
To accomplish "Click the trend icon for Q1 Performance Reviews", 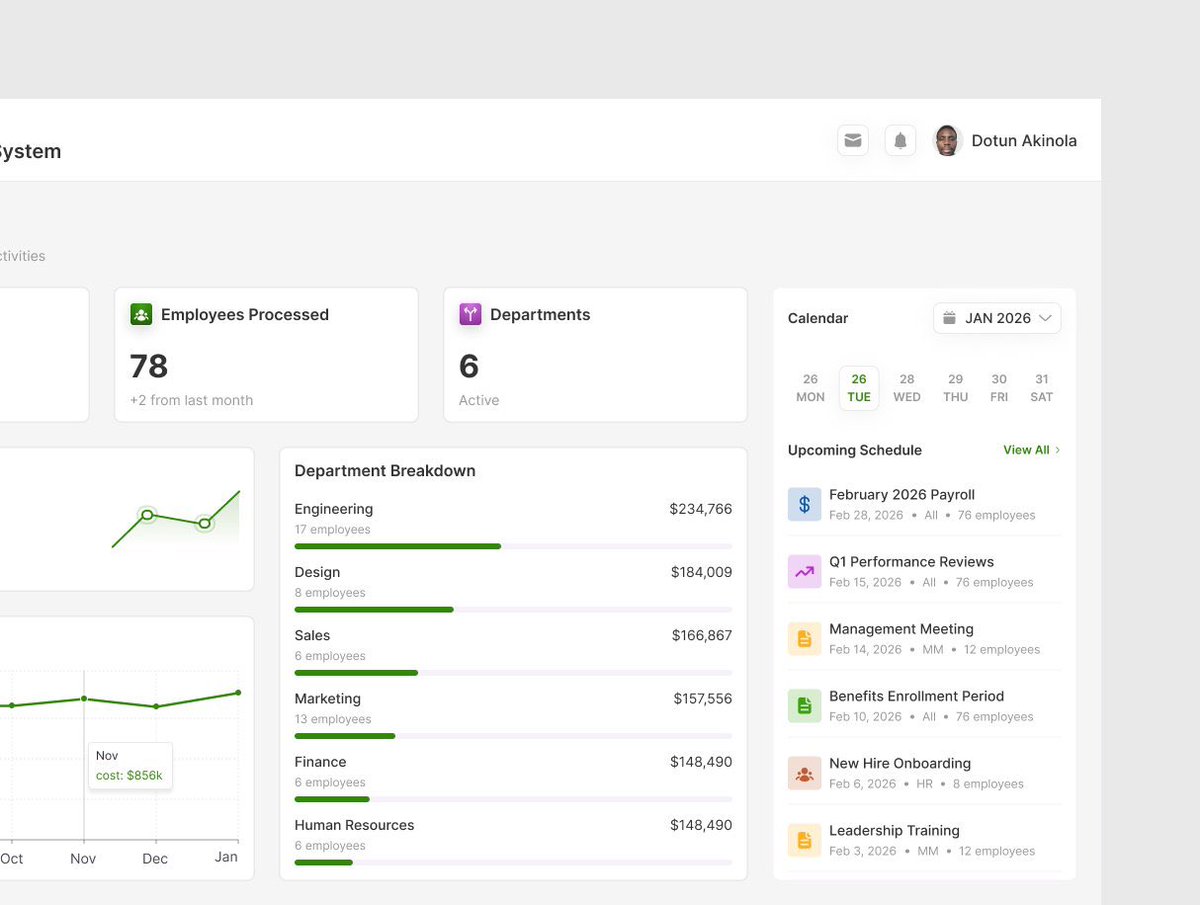I will [804, 571].
